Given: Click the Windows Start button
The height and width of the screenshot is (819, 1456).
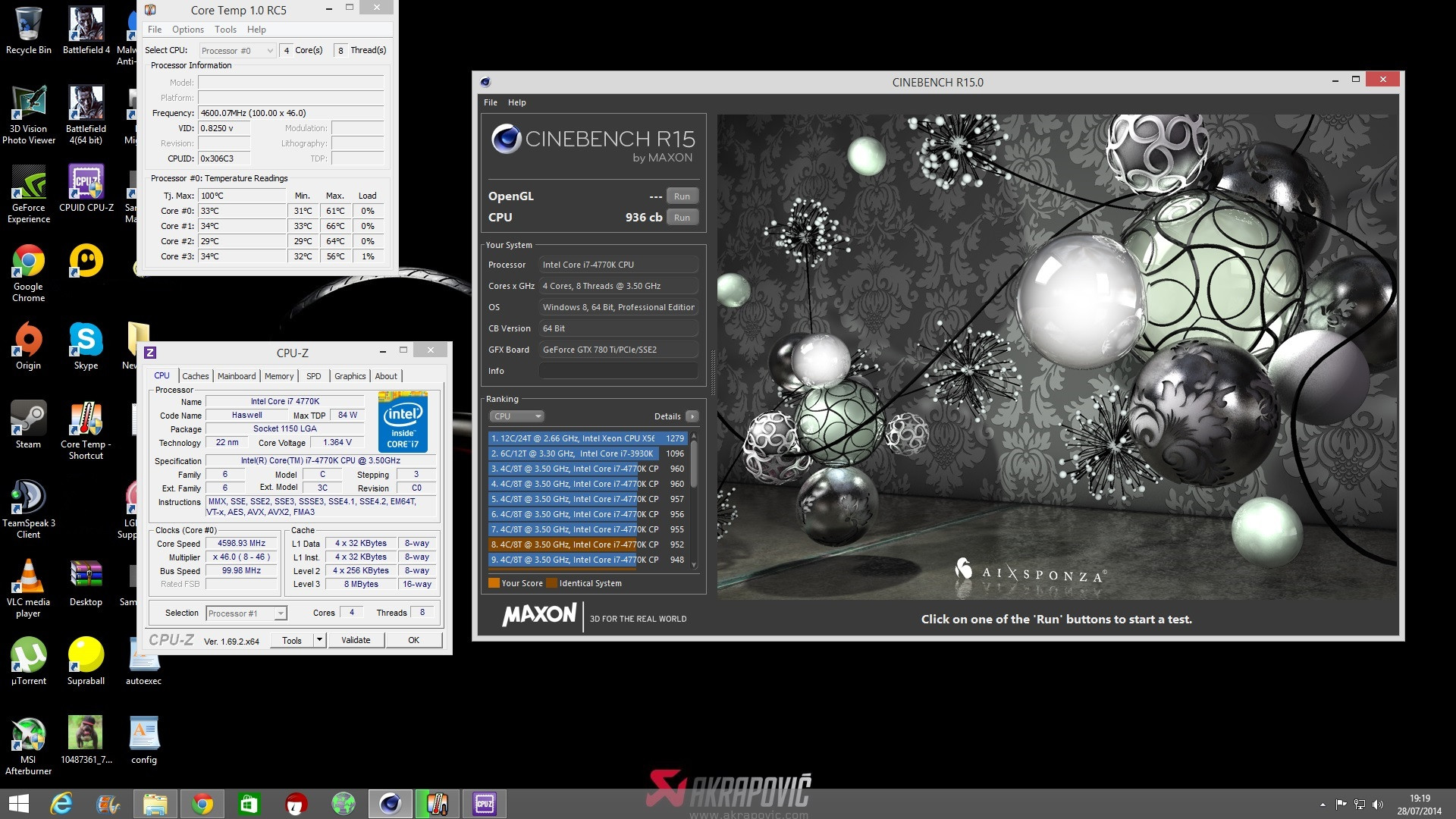Looking at the screenshot, I should (x=18, y=804).
